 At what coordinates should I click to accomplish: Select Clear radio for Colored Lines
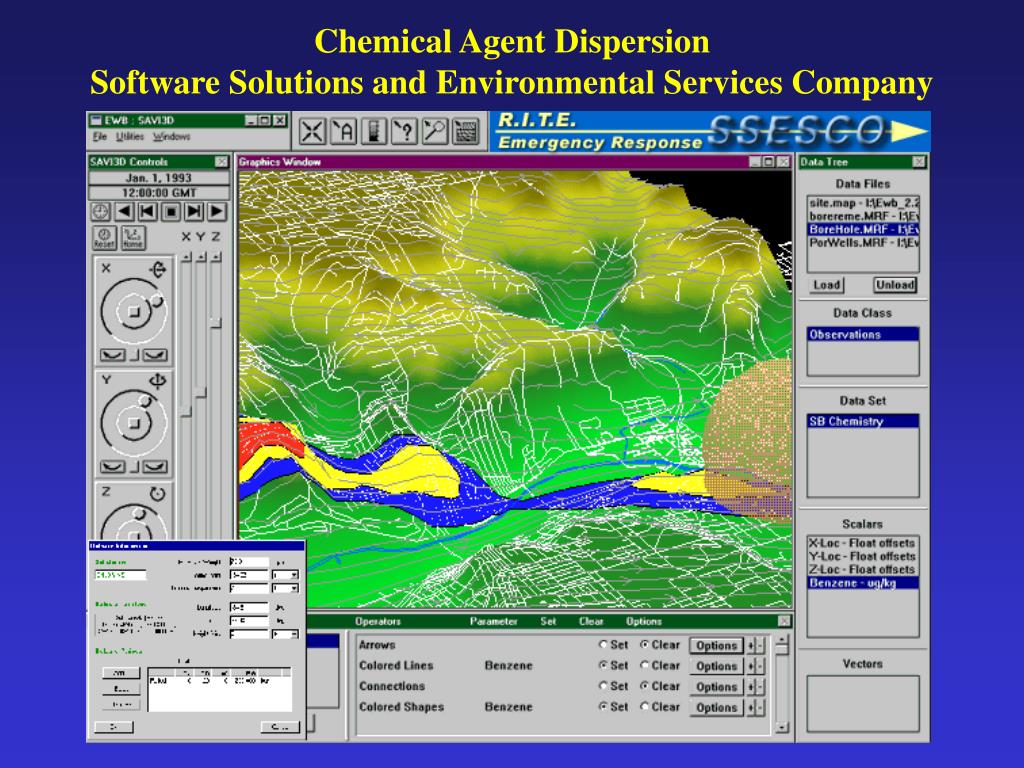[x=645, y=665]
